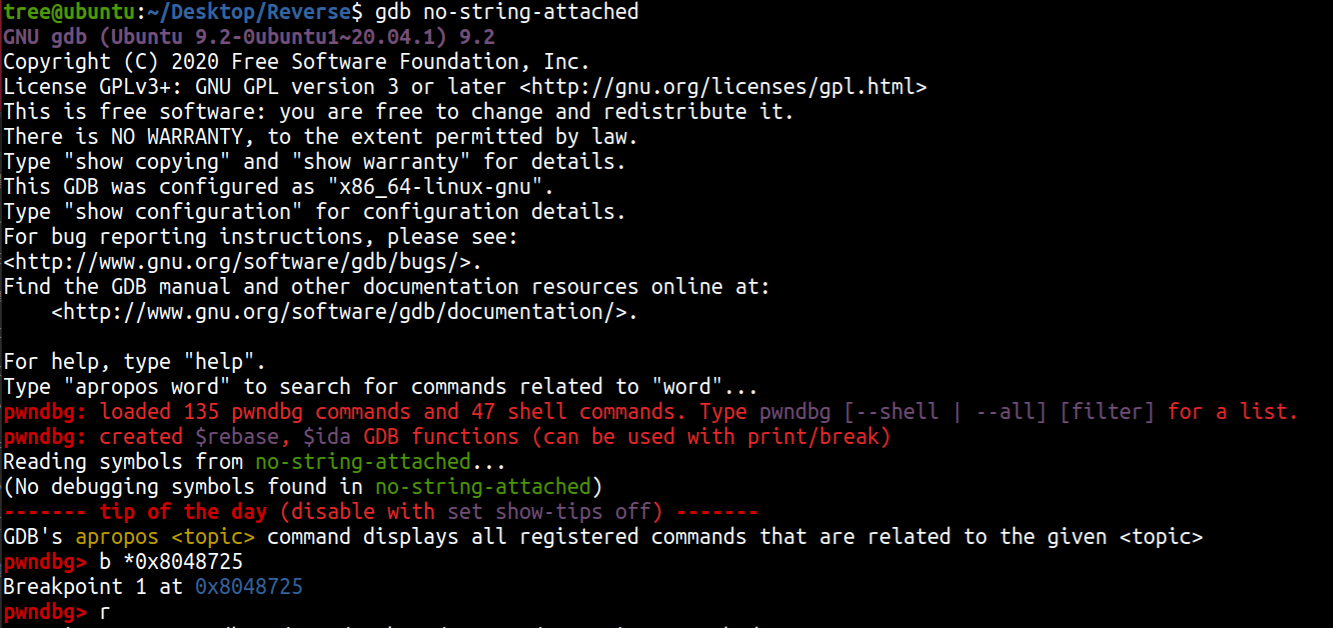This screenshot has height=628, width=1333.
Task: Click the '$rebase, $ida GDB functions' text
Action: [350, 437]
